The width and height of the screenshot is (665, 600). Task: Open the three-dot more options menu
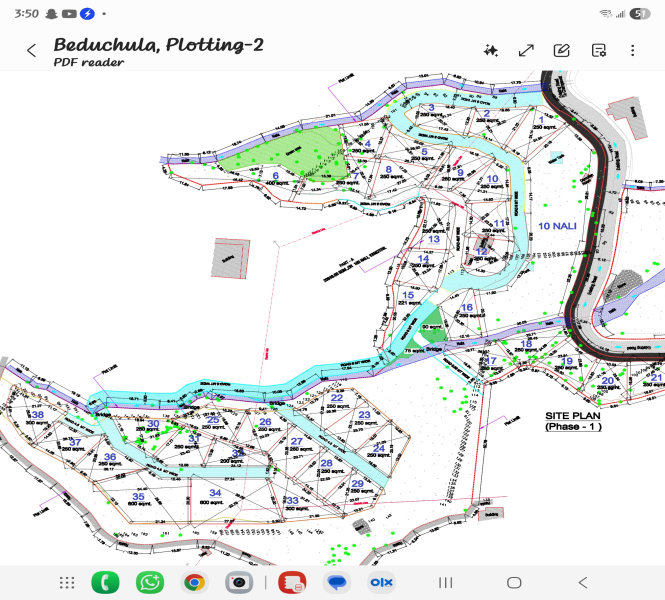pos(633,50)
